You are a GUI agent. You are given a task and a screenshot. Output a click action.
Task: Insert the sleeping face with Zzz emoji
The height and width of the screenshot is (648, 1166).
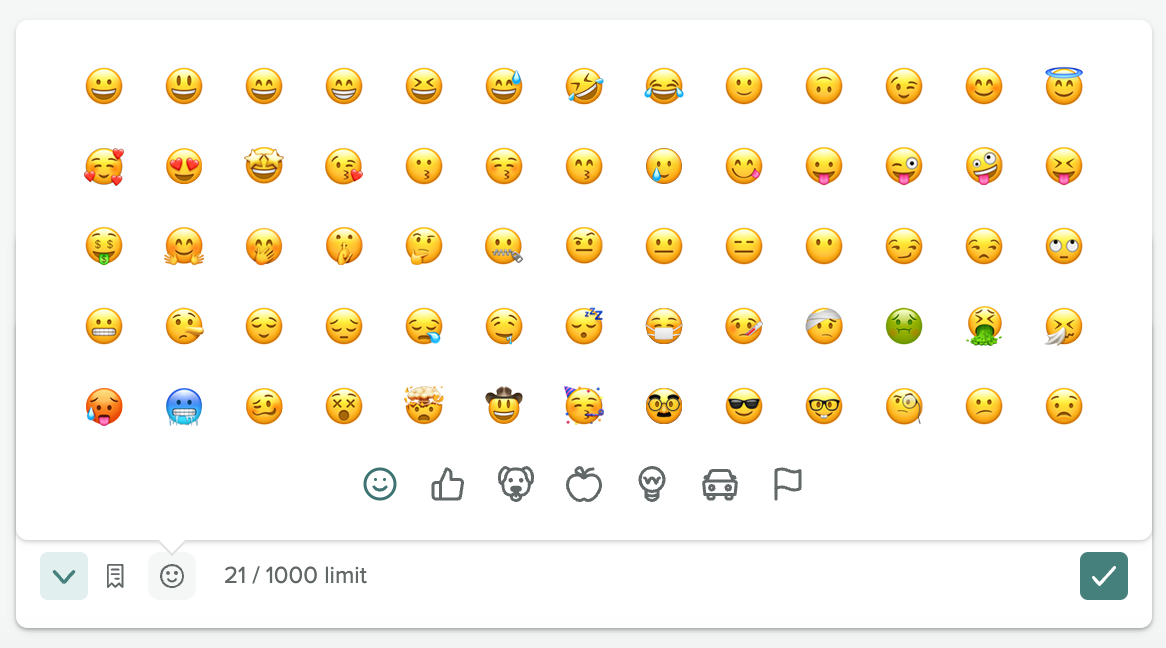584,326
